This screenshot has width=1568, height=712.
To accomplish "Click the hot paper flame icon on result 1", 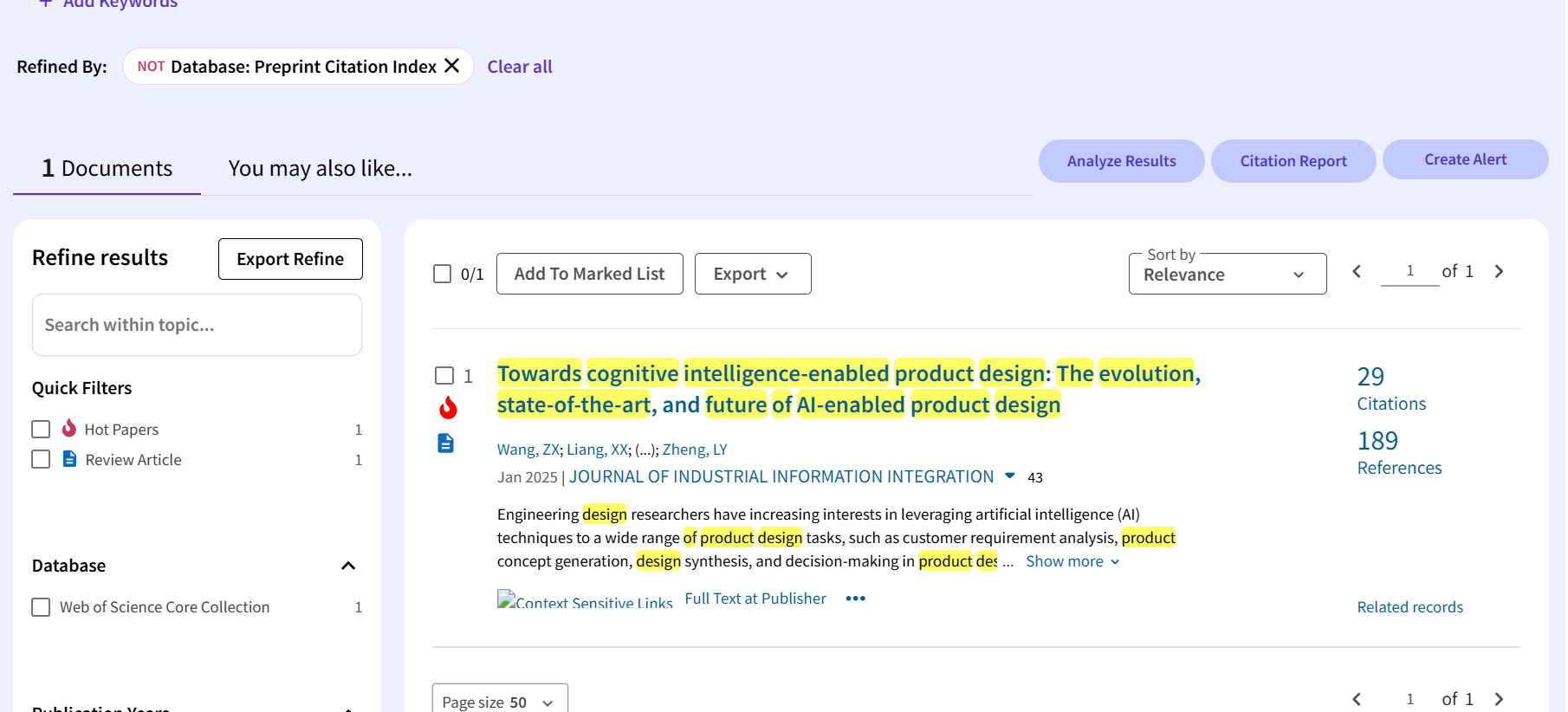I will [448, 407].
